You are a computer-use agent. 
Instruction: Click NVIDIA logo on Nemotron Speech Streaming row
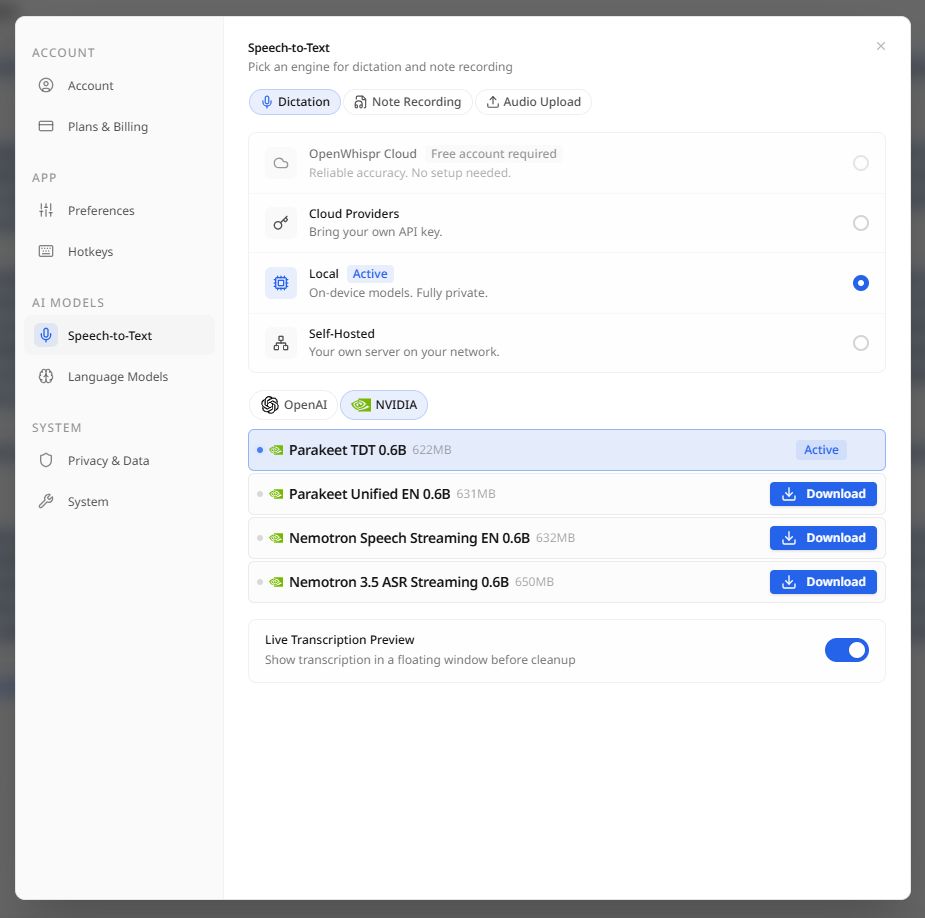[276, 538]
